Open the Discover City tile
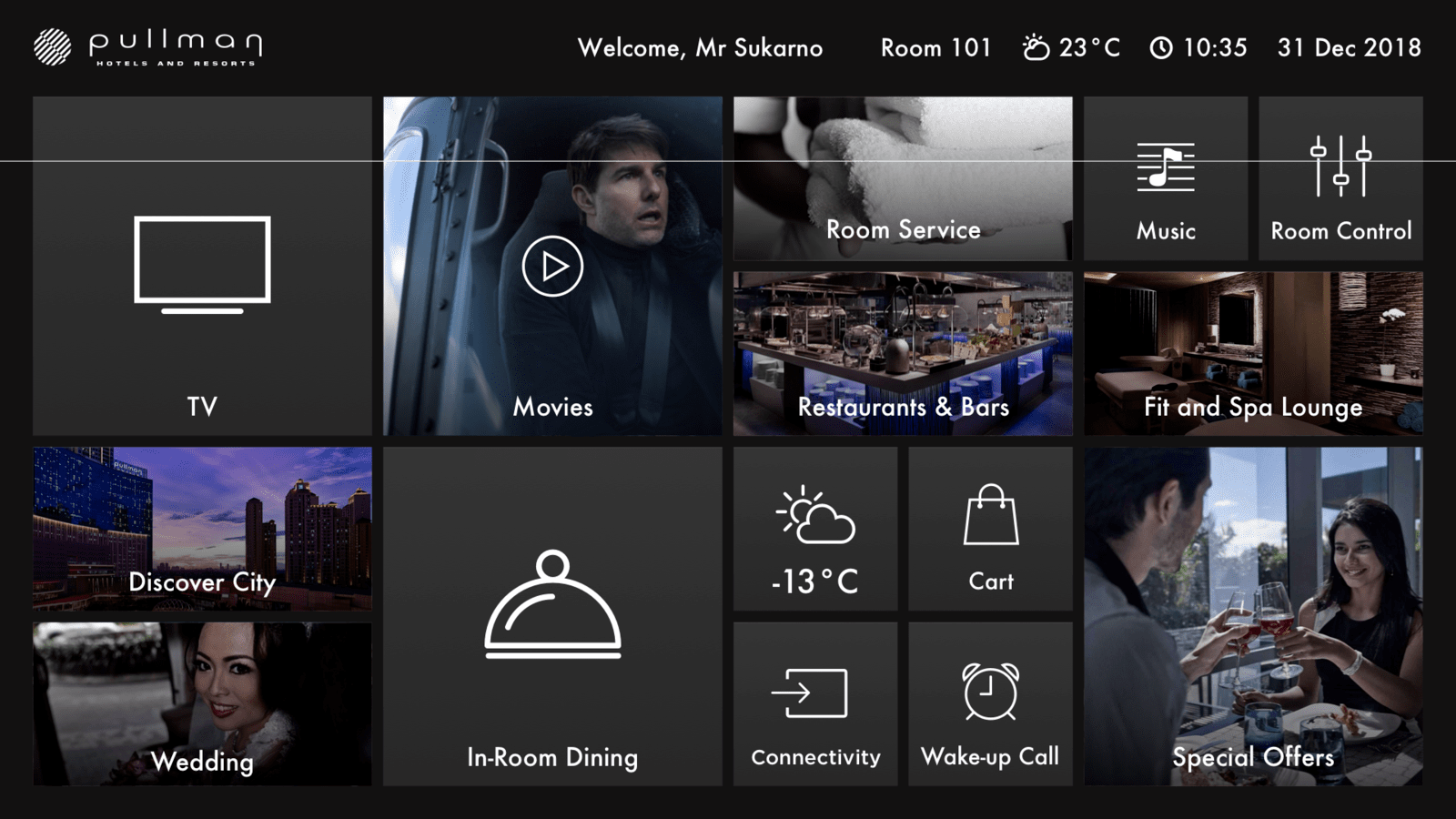This screenshot has width=1456, height=819. pyautogui.click(x=202, y=529)
